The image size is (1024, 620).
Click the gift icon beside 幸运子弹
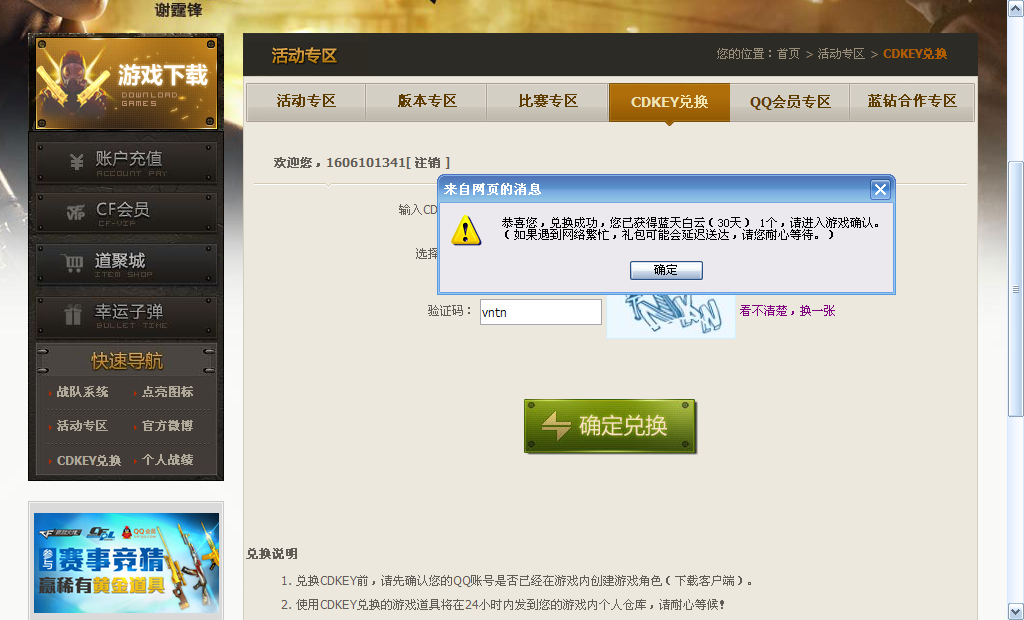pos(73,314)
